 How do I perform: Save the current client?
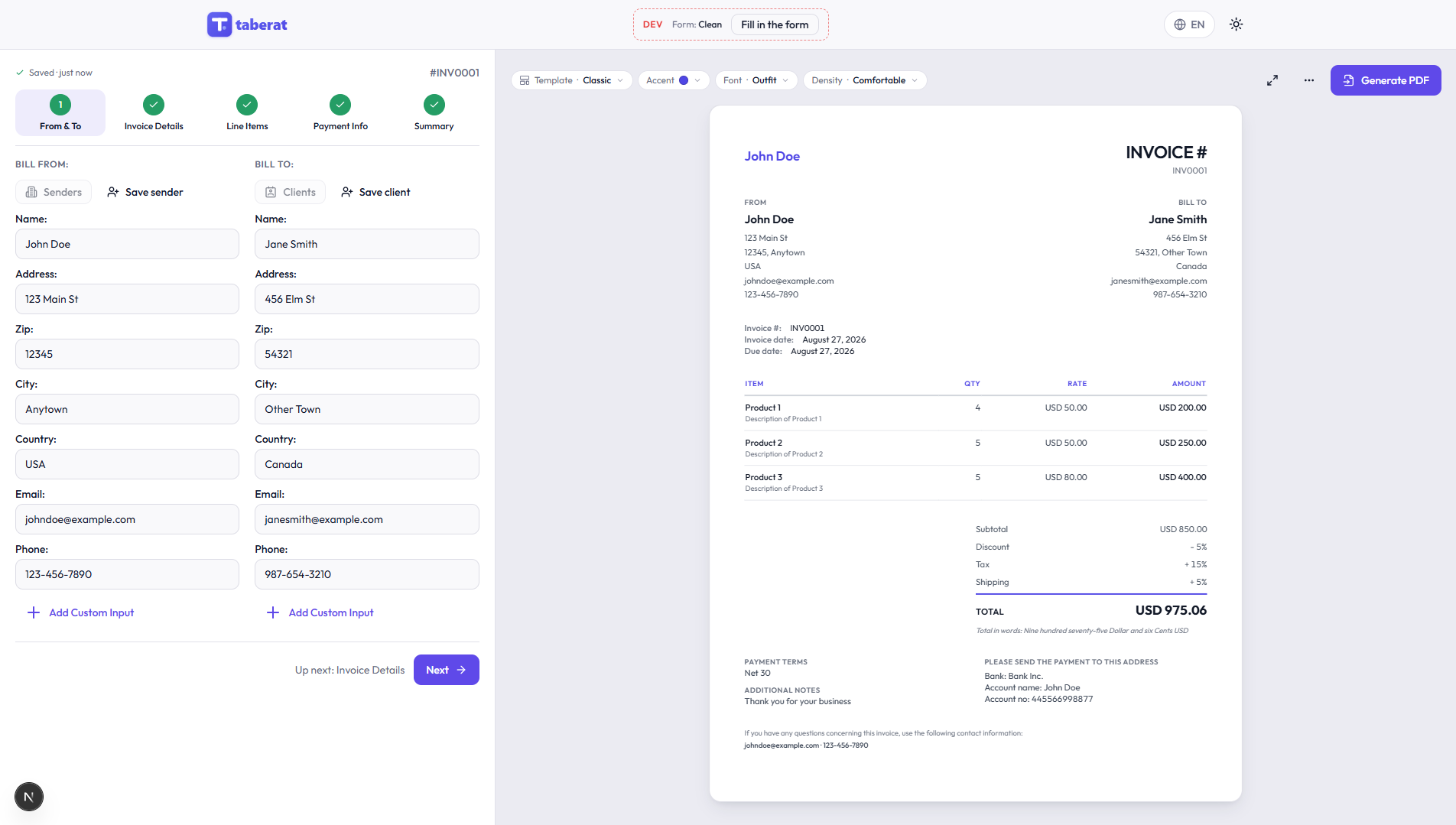point(375,192)
